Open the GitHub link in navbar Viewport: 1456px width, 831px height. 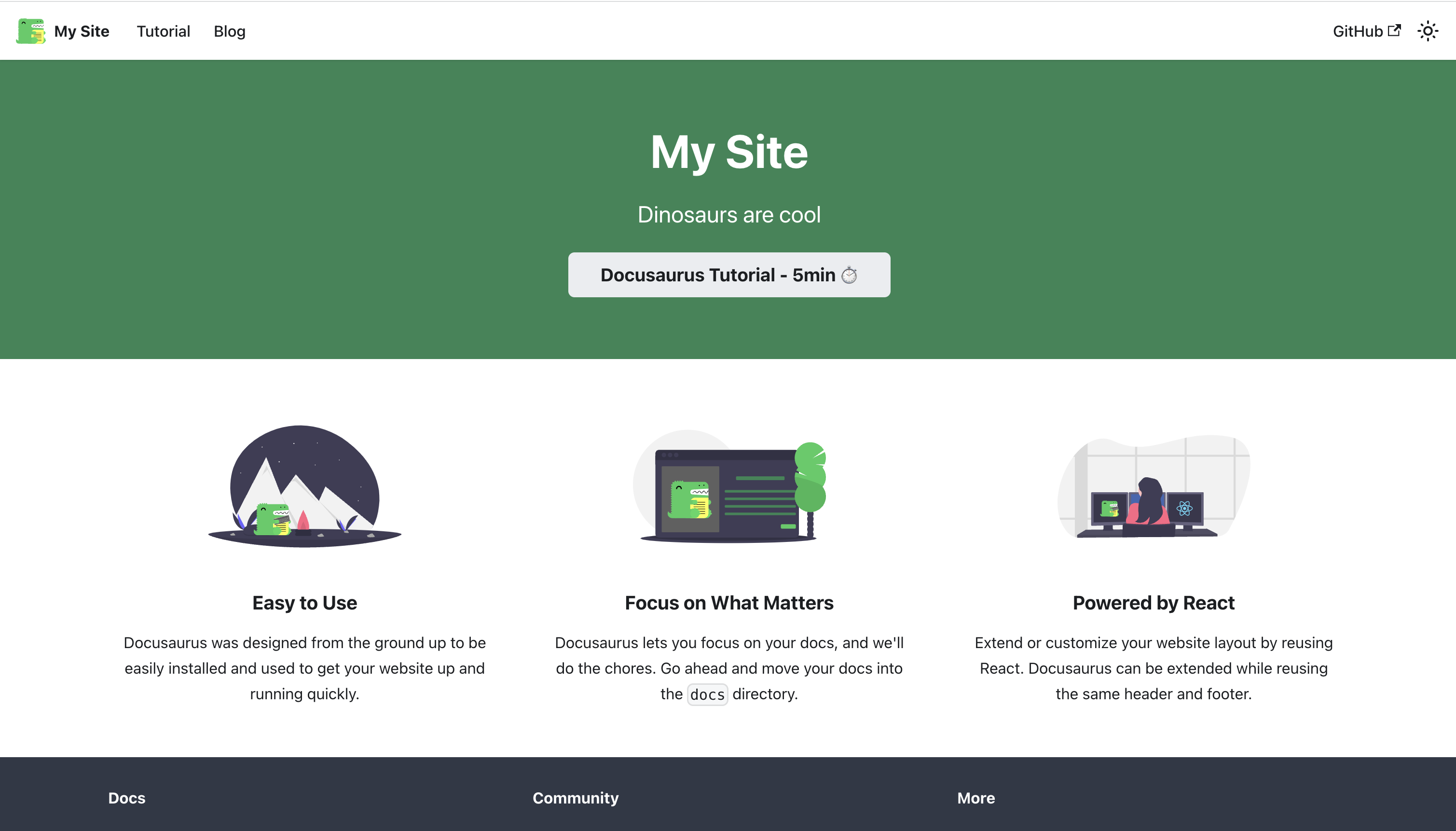coord(1366,31)
